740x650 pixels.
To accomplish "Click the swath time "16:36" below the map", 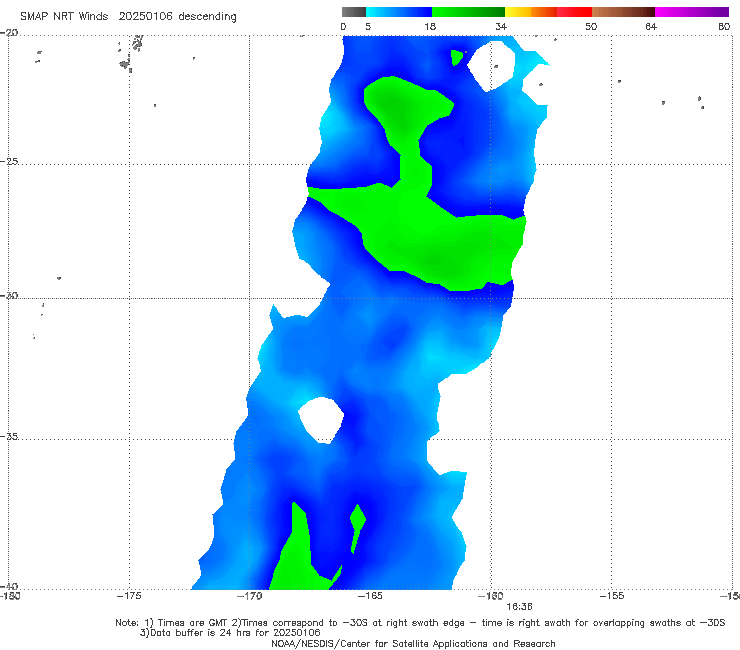I will (519, 607).
